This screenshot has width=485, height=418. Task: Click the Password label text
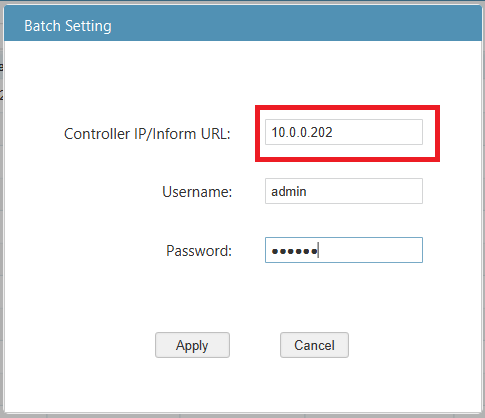(199, 251)
